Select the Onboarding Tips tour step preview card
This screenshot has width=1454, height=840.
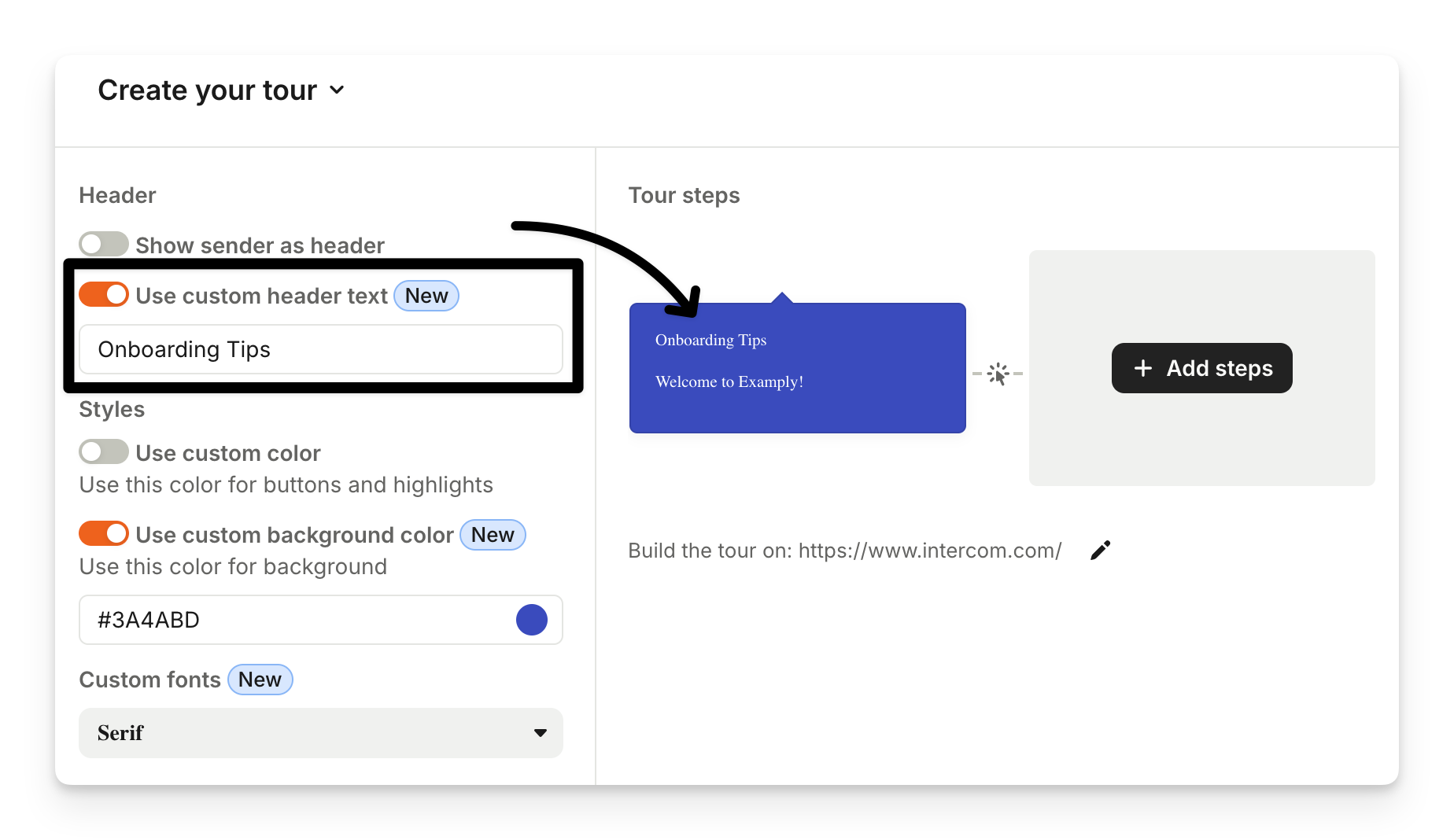797,367
